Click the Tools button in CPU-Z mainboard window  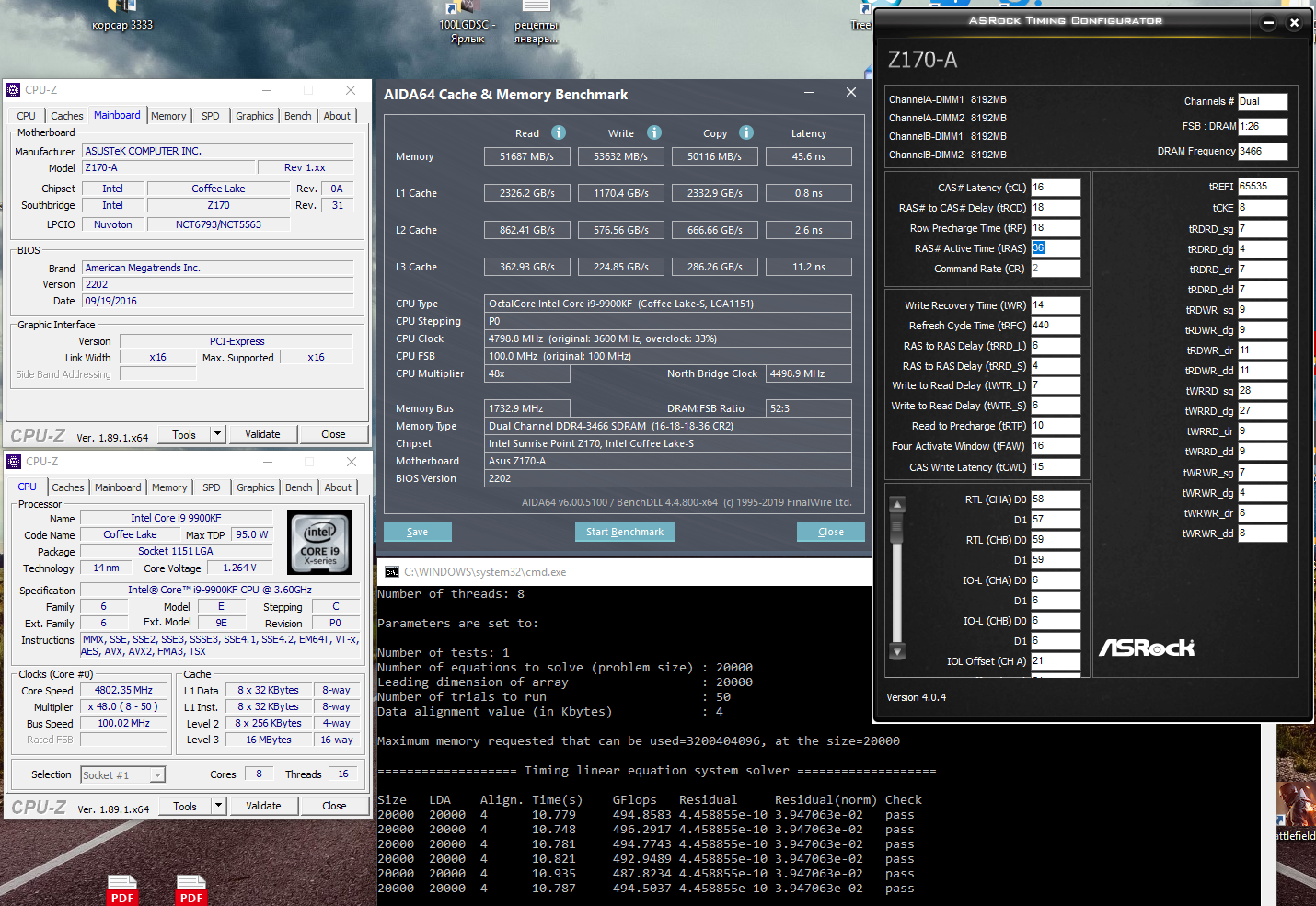point(184,434)
